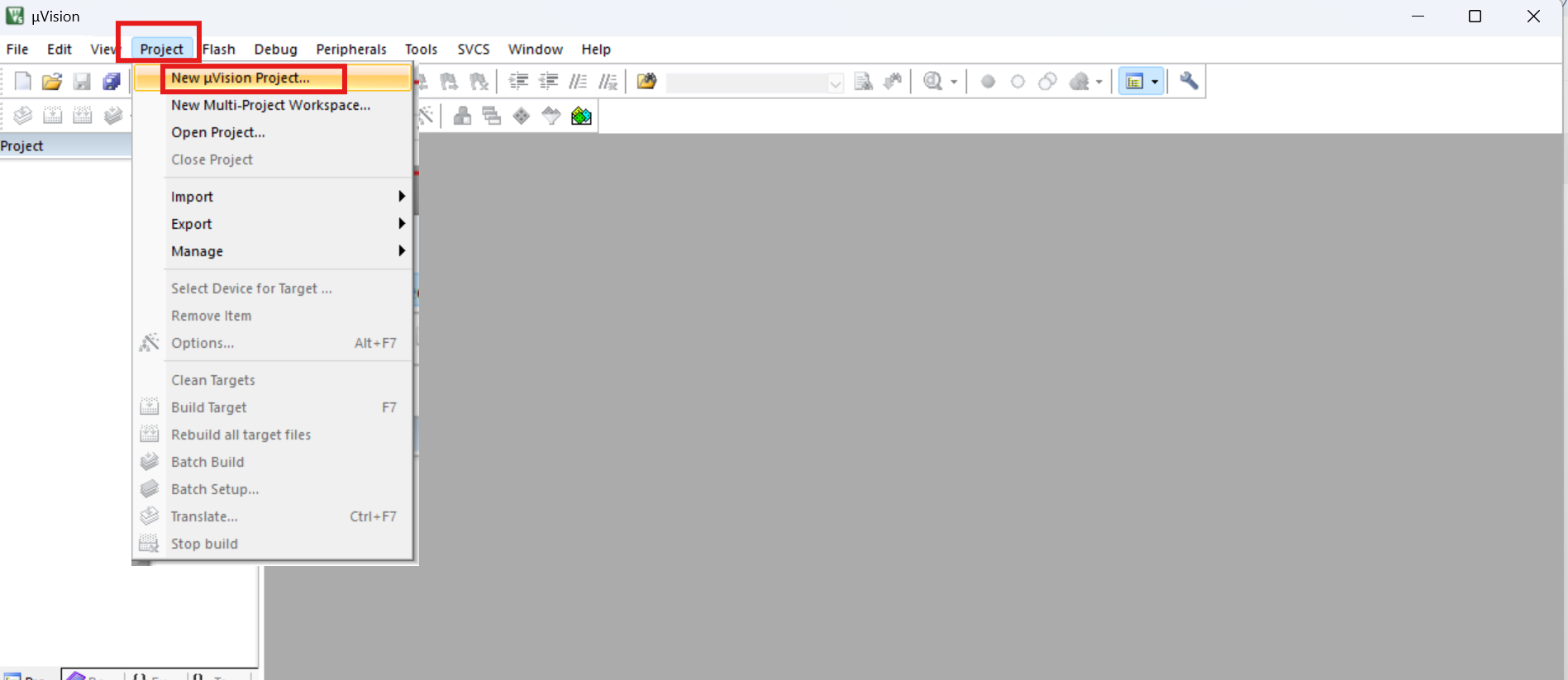This screenshot has height=680, width=1568.
Task: Click the Build icon in build toolbar
Action: pos(53,116)
